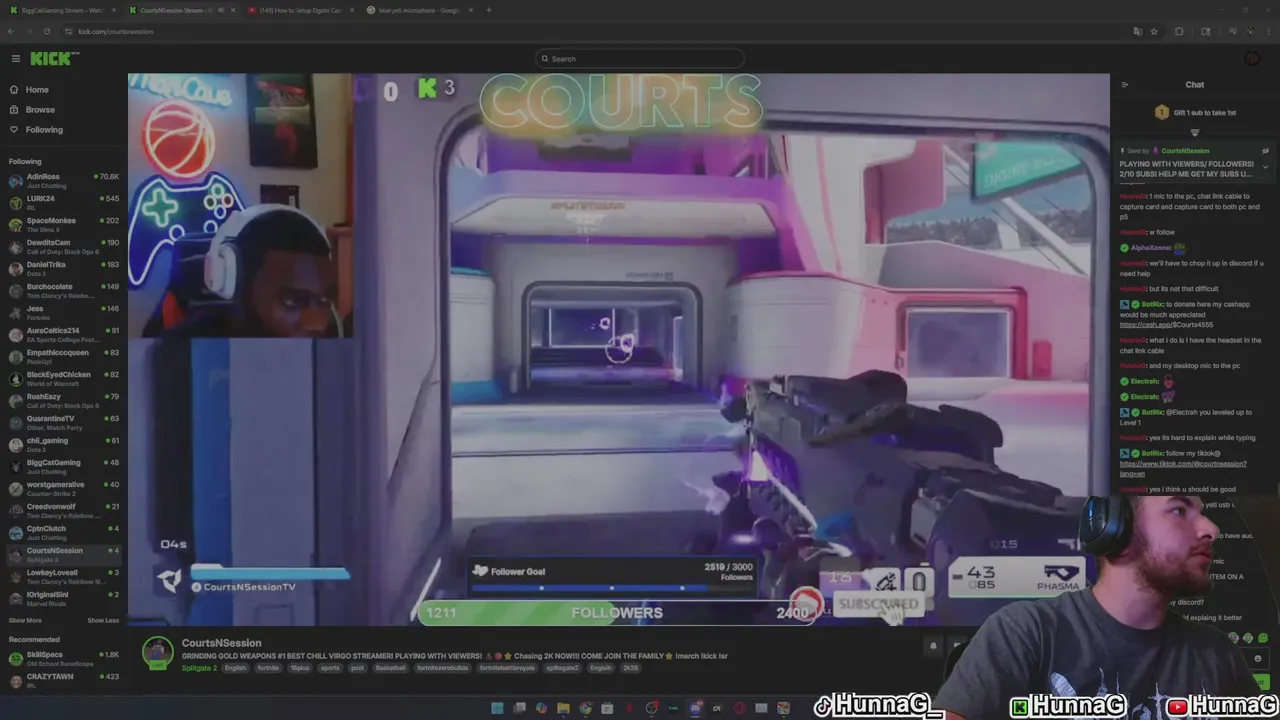This screenshot has height=720, width=1280.
Task: Expand the gift leaderboard chevron
Action: pos(1194,133)
